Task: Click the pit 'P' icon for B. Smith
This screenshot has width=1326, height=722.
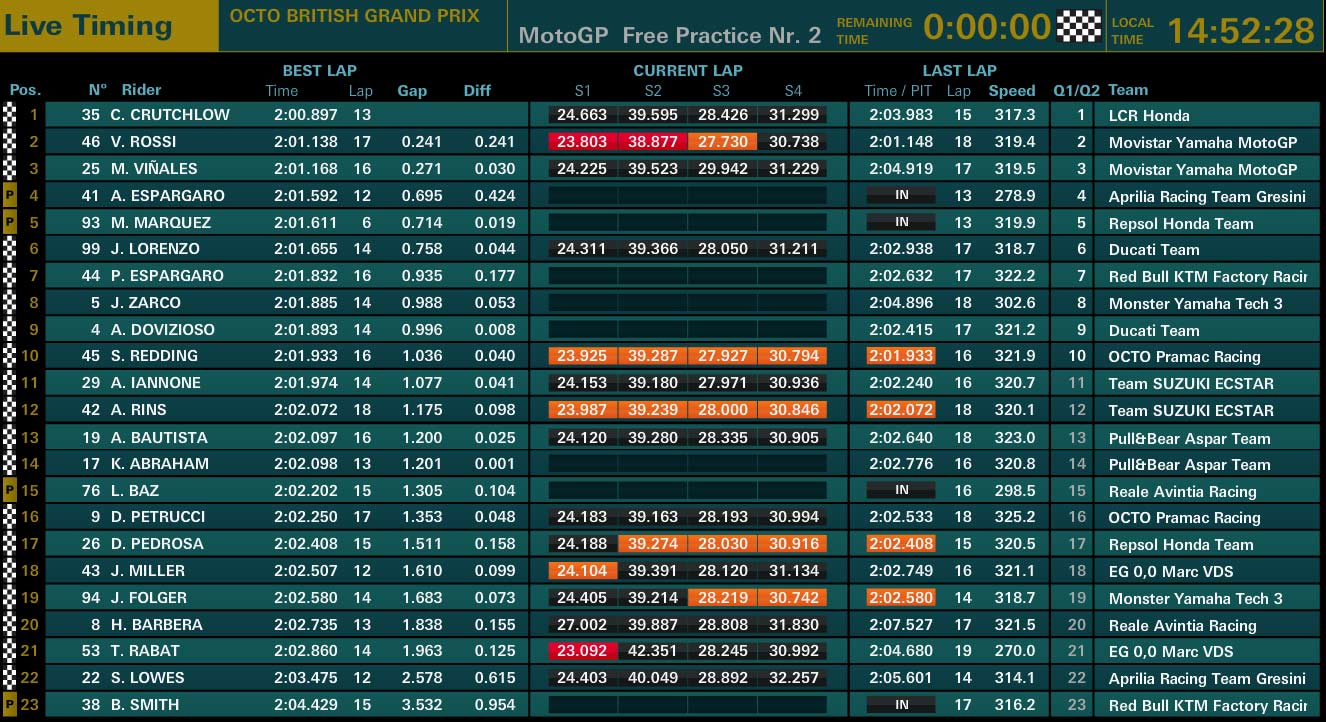Action: coord(10,704)
